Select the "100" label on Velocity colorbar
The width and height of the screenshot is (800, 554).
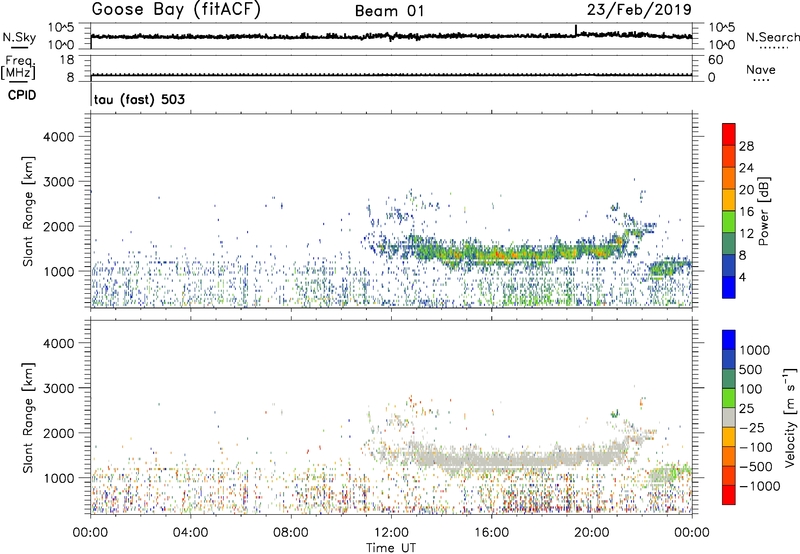point(751,389)
